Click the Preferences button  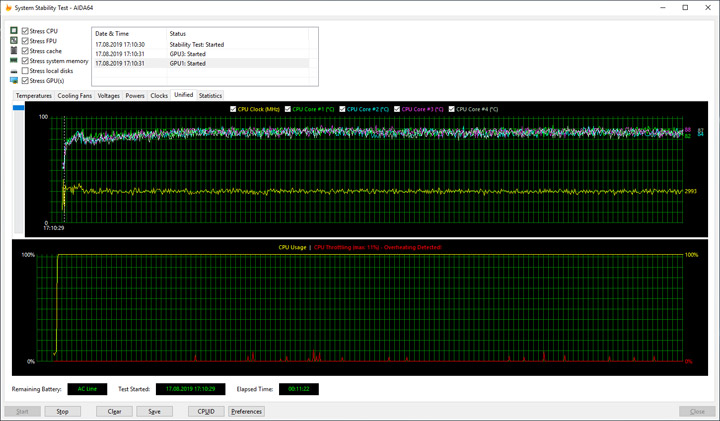(x=246, y=411)
